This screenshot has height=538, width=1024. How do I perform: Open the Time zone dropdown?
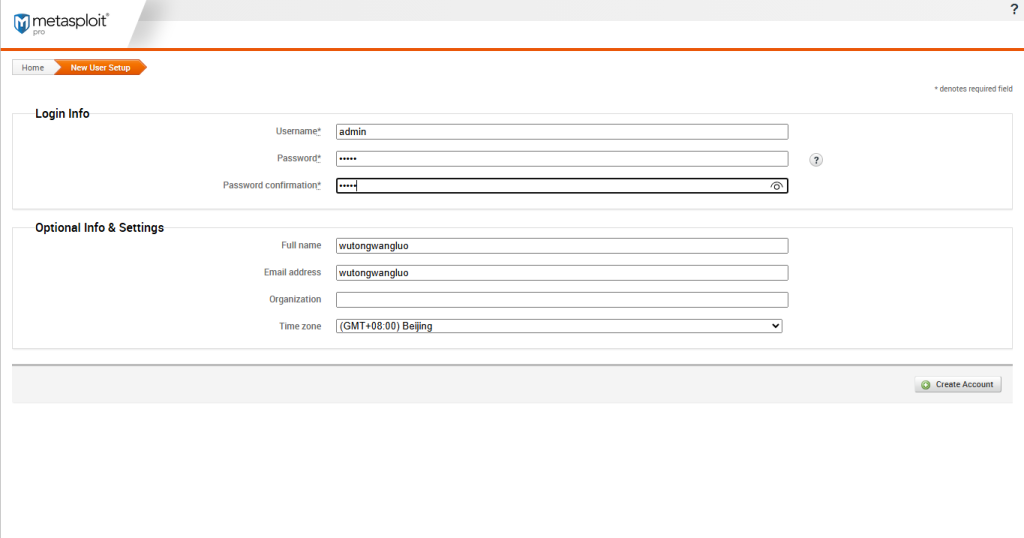tap(558, 326)
